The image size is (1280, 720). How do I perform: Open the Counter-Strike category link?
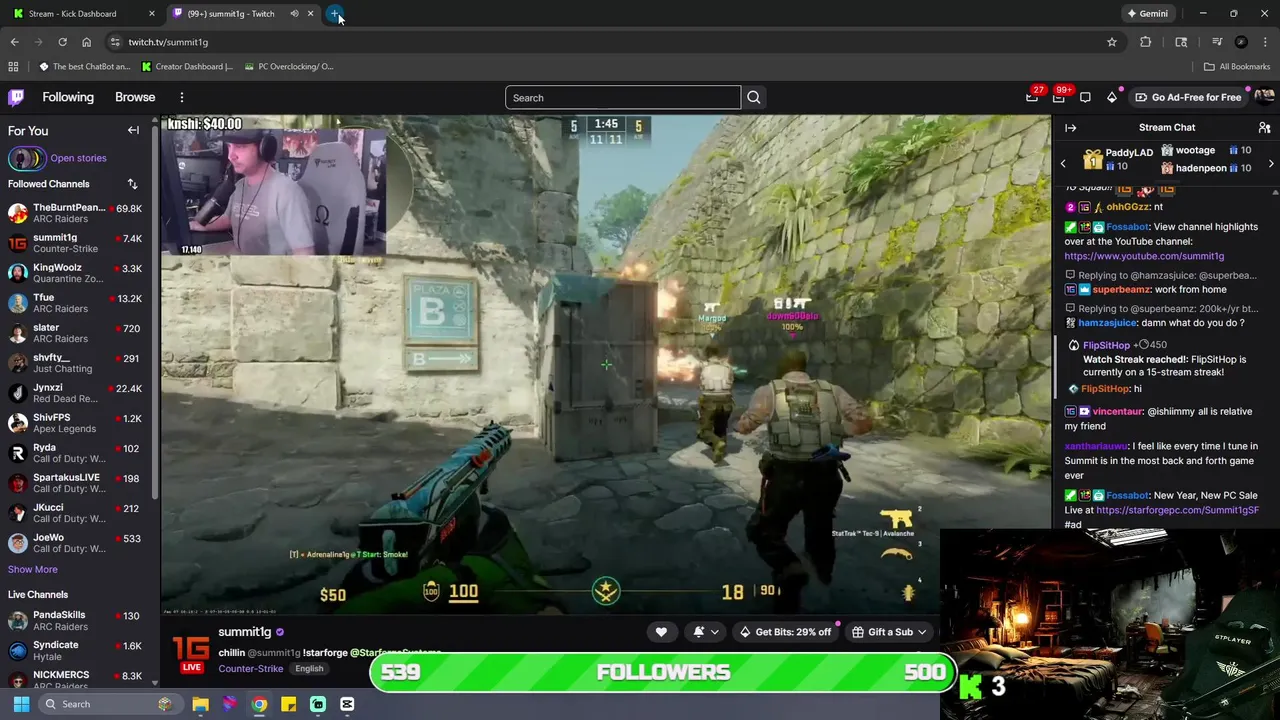[x=250, y=669]
